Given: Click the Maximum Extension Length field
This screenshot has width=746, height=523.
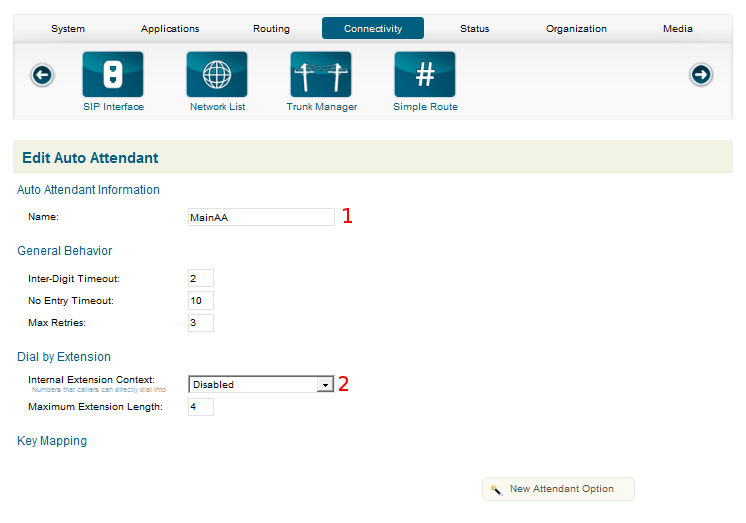Looking at the screenshot, I should (200, 407).
